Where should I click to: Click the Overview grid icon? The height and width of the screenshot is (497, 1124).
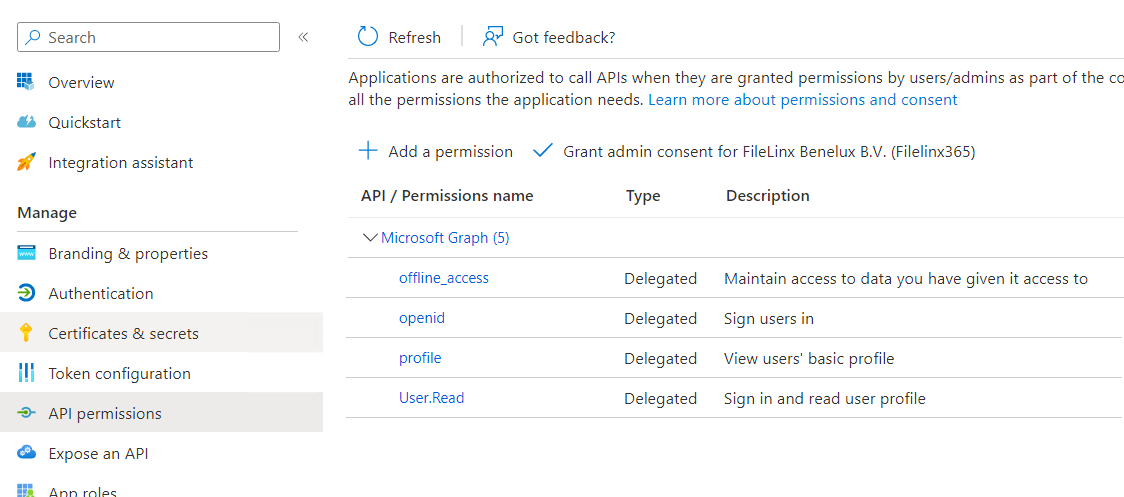(x=26, y=82)
